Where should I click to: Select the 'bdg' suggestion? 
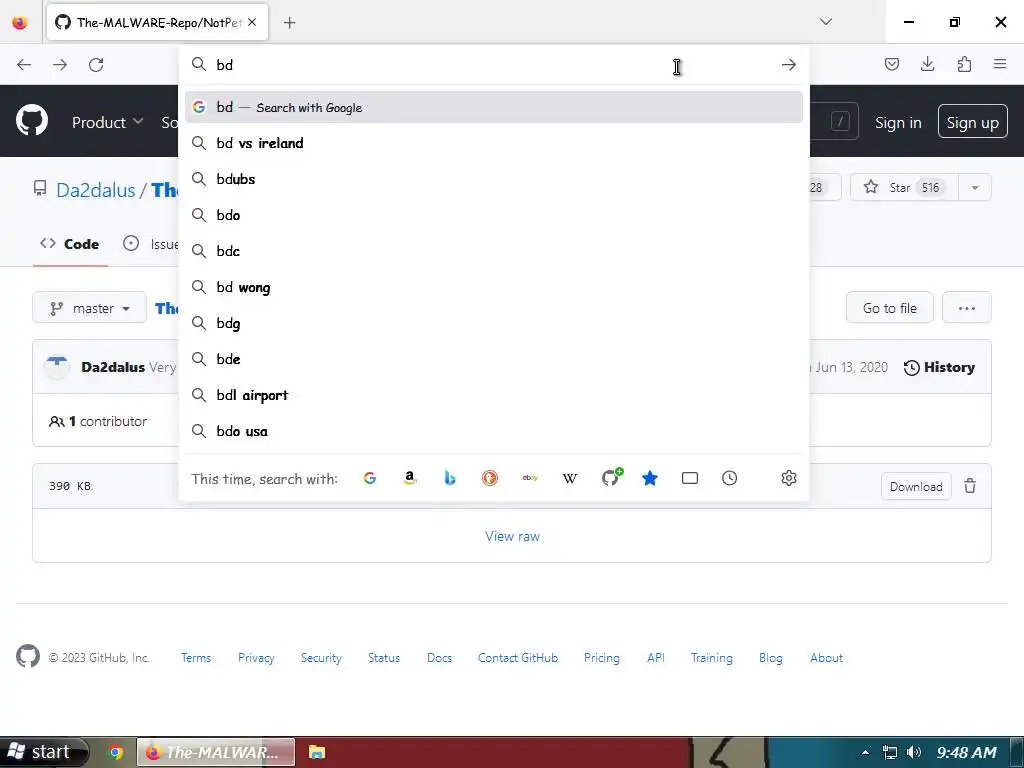click(494, 323)
